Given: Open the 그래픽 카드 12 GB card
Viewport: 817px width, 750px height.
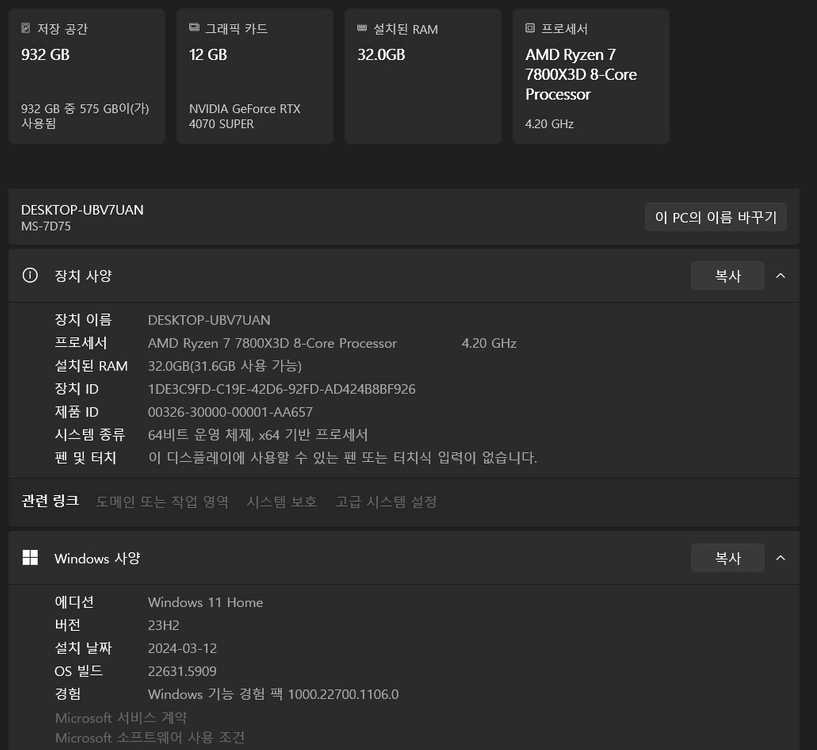Looking at the screenshot, I should pos(255,76).
